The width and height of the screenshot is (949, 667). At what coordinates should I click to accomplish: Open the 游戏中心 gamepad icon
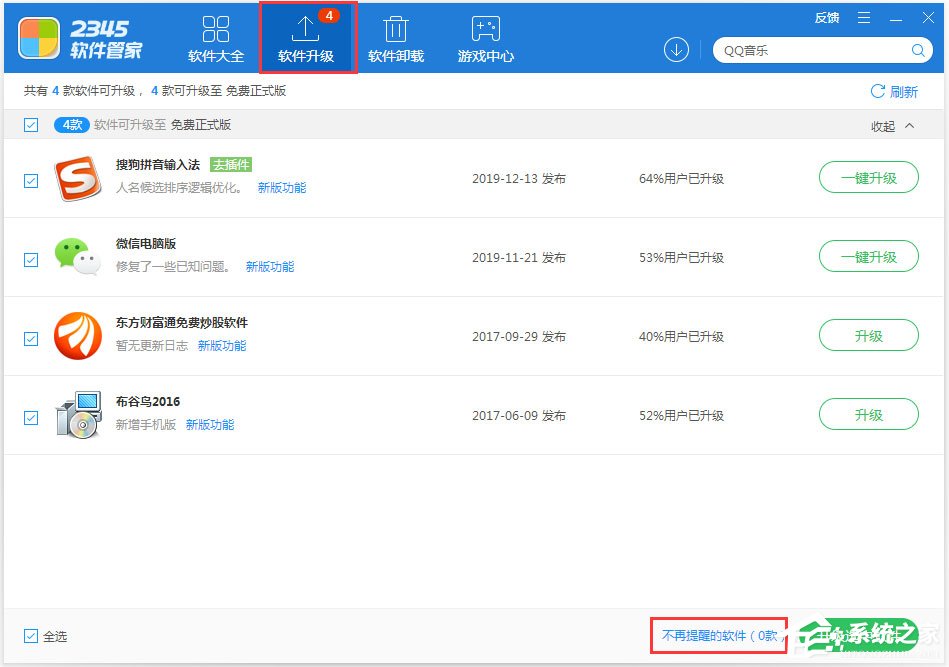485,27
